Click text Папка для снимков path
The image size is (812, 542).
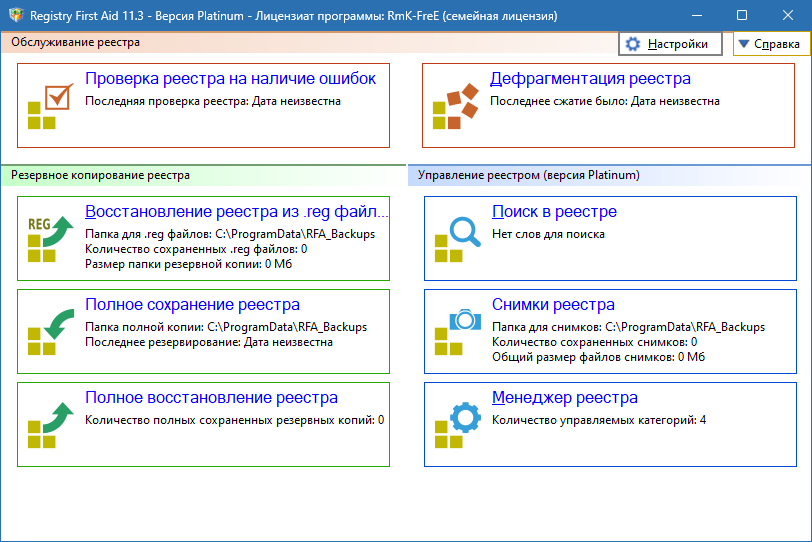coord(628,327)
